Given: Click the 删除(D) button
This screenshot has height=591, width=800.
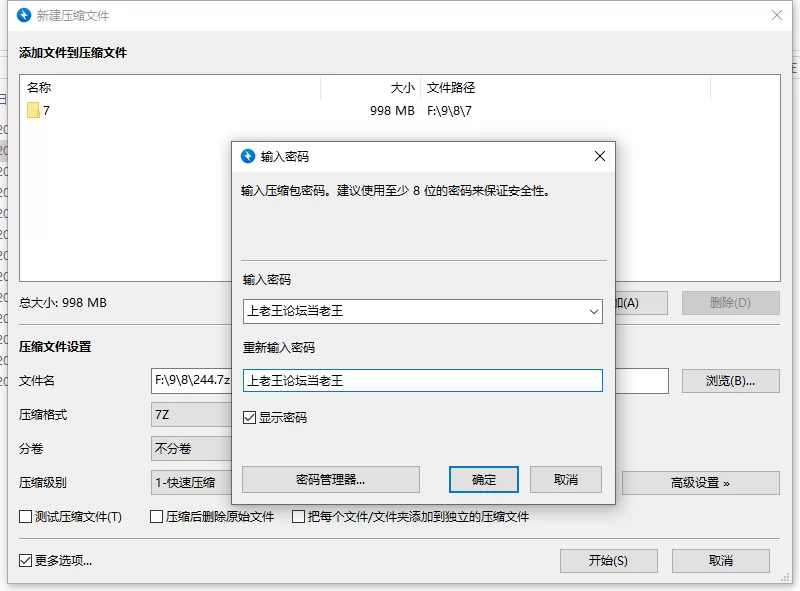Looking at the screenshot, I should click(731, 303).
